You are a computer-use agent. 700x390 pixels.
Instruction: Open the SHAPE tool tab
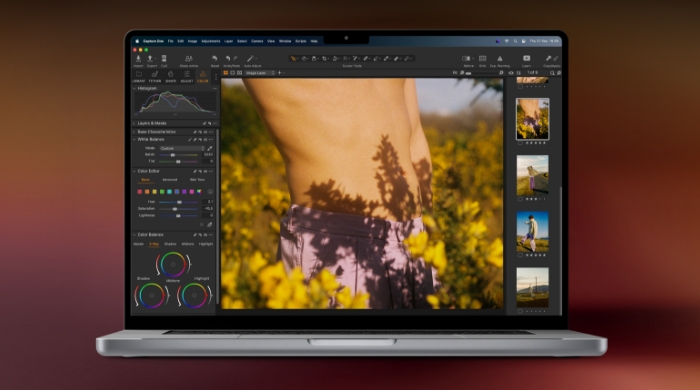pyautogui.click(x=171, y=76)
